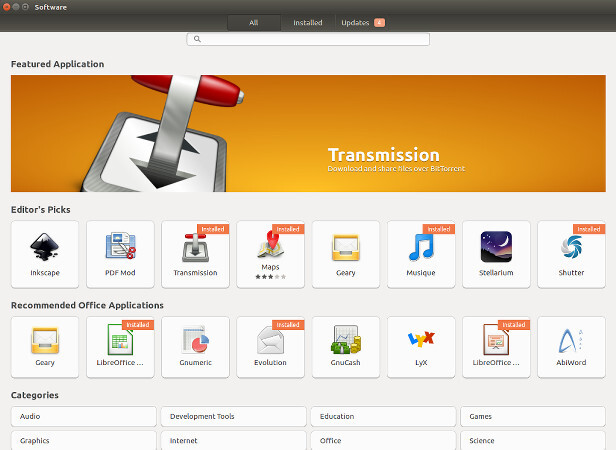This screenshot has width=616, height=450.
Task: Close the Software window
Action: (6, 7)
